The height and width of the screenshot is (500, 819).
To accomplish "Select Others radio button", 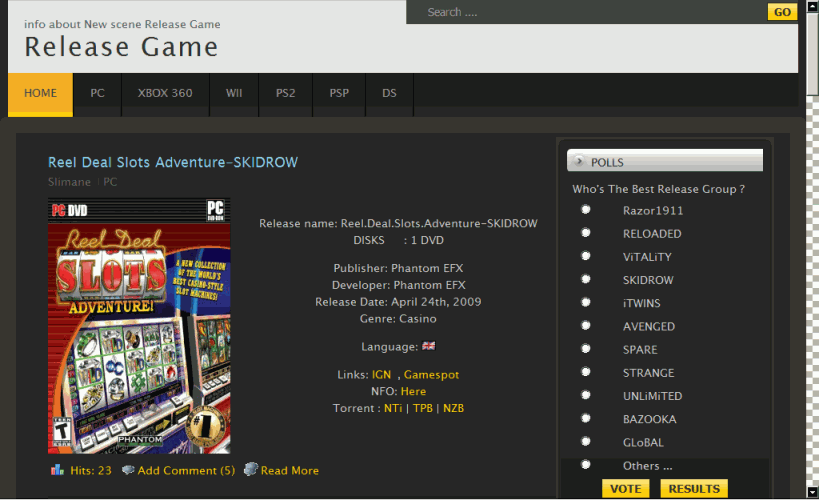I will [x=586, y=464].
